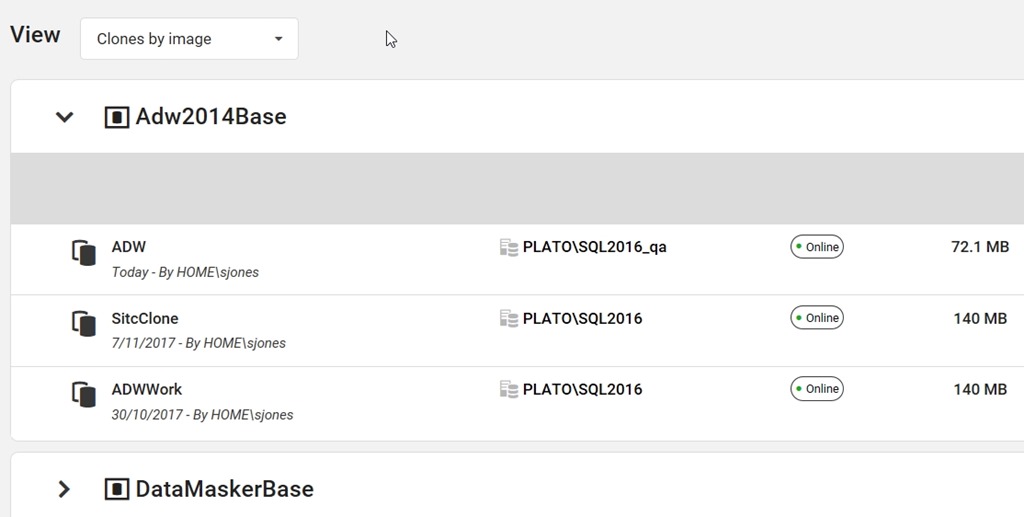Click the PLATO\SQL2016_qa instance name
1024x517 pixels.
594,247
